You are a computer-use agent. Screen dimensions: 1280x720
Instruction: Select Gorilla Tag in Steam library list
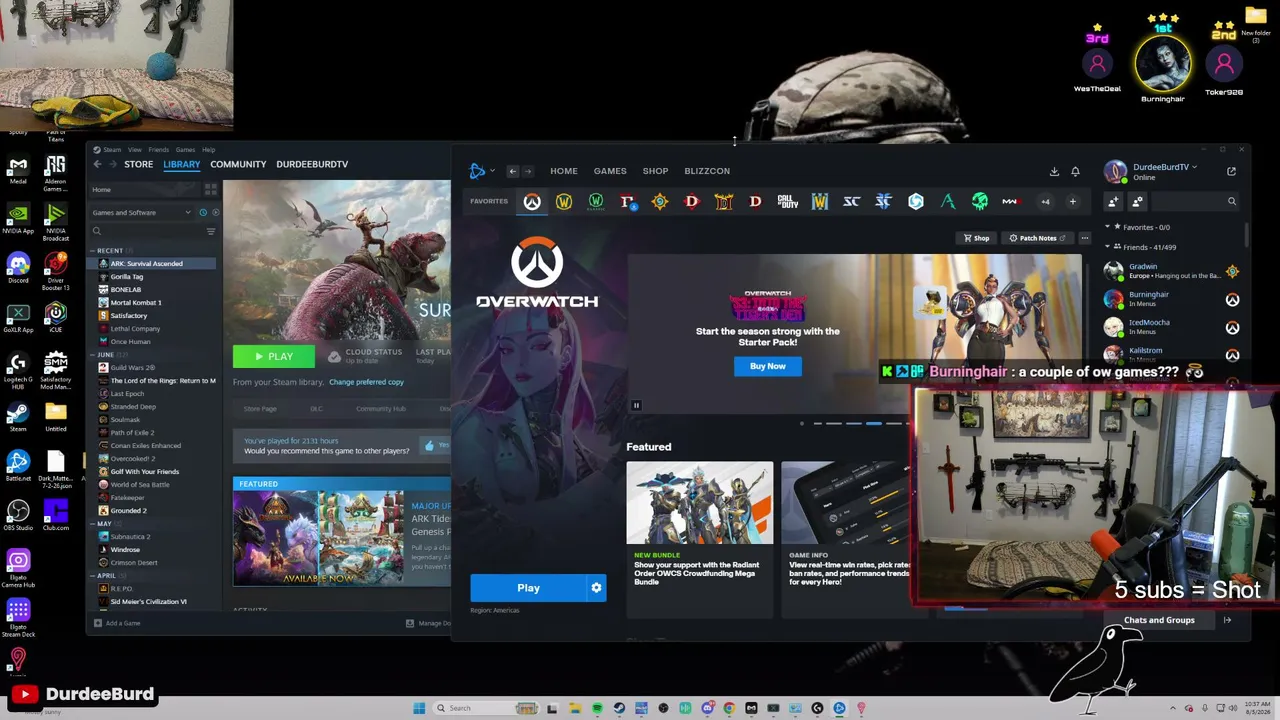pos(126,277)
